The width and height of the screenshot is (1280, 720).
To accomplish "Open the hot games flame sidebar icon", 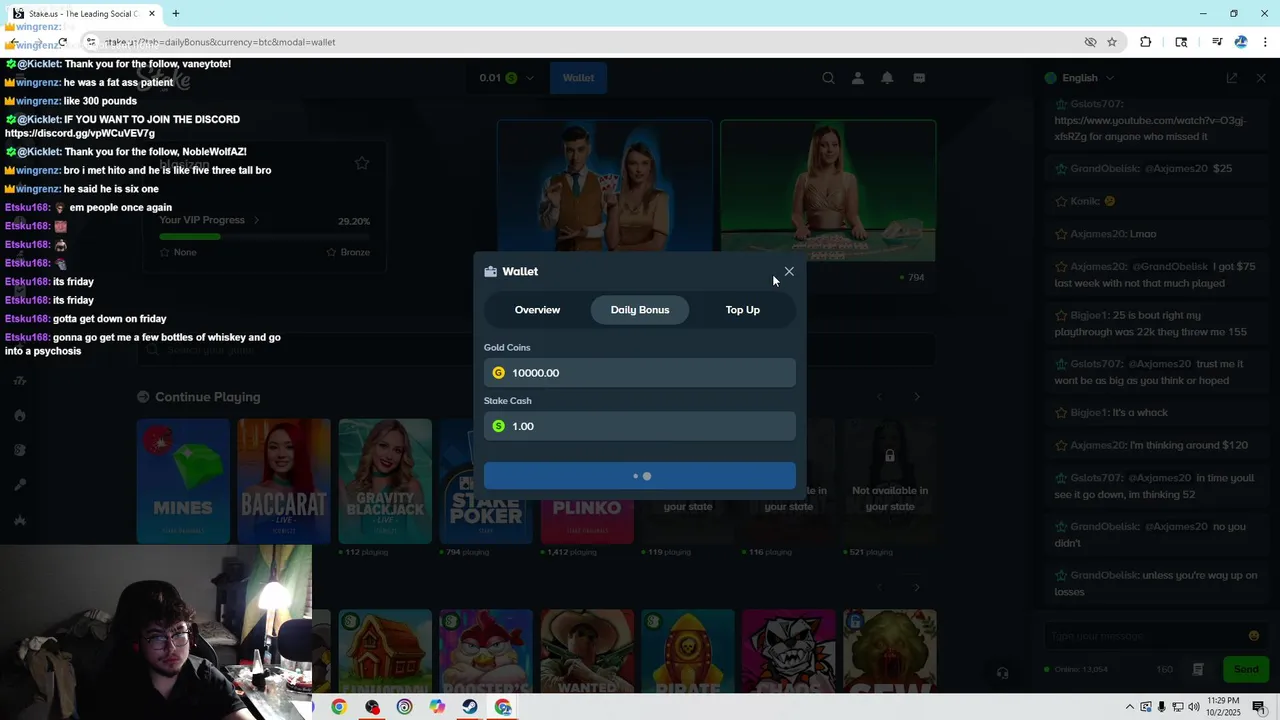I will tap(20, 415).
